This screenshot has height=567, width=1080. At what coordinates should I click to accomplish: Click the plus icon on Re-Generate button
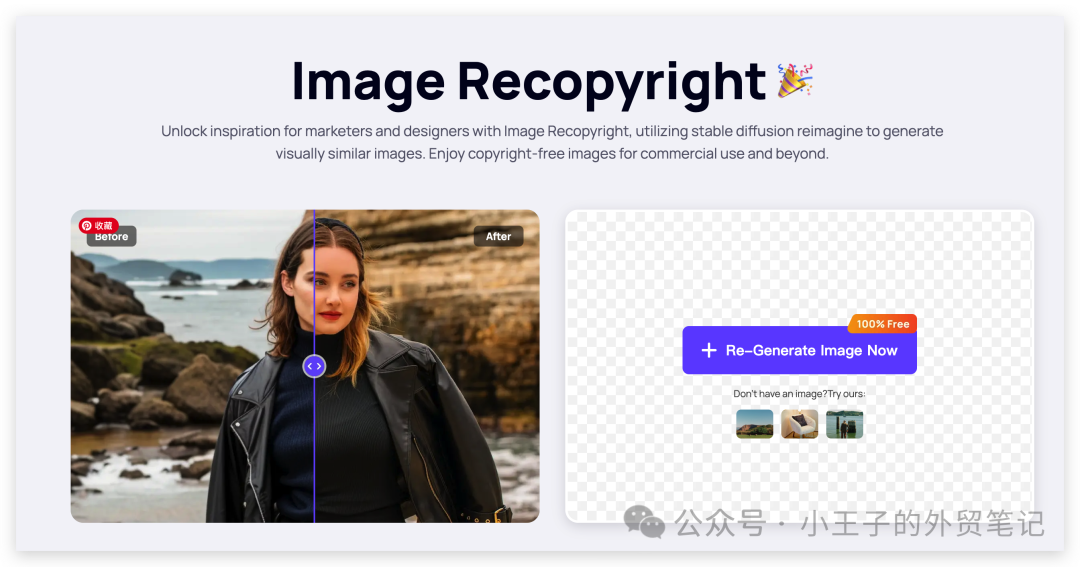tap(709, 351)
